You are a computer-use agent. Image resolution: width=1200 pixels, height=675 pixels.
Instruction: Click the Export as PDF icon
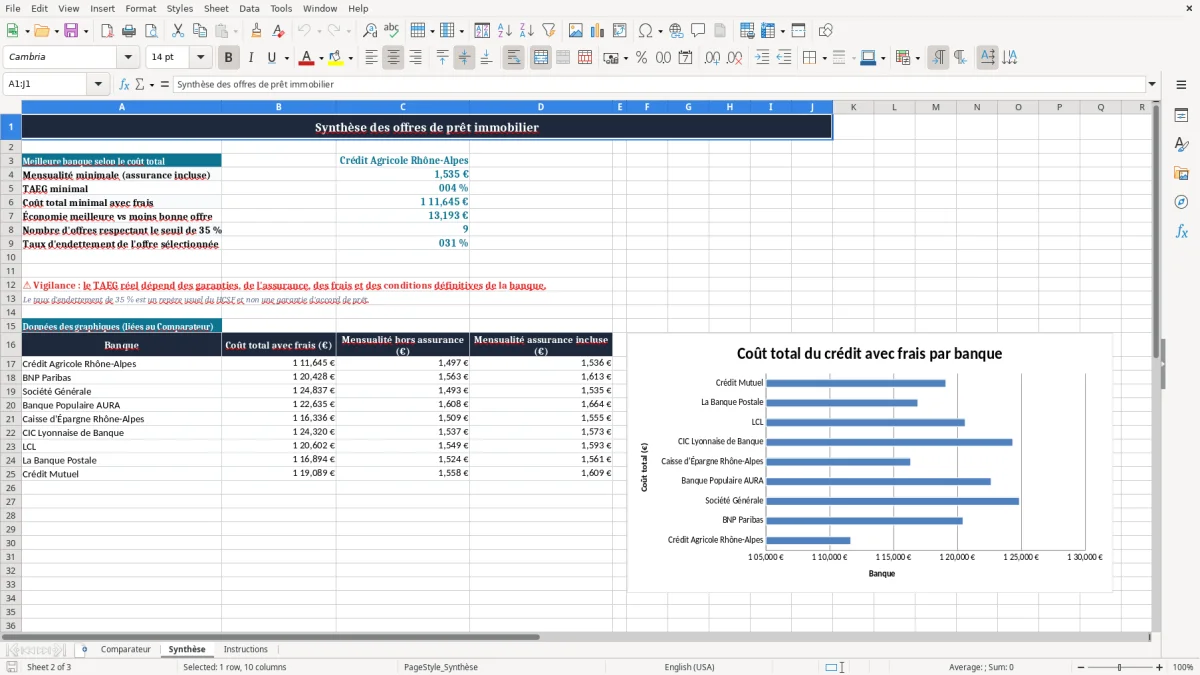(x=107, y=31)
